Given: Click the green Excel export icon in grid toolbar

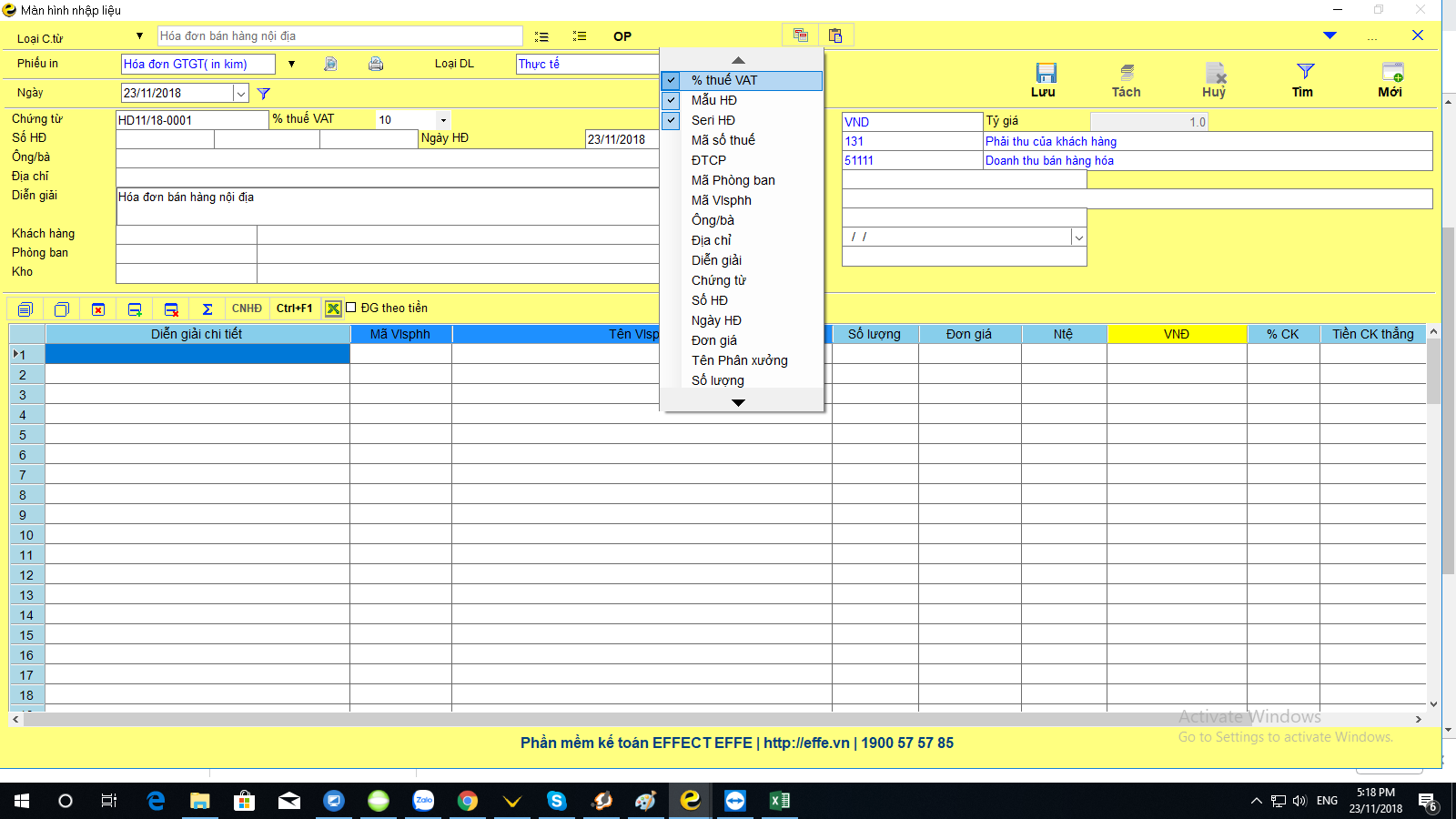Looking at the screenshot, I should click(333, 308).
